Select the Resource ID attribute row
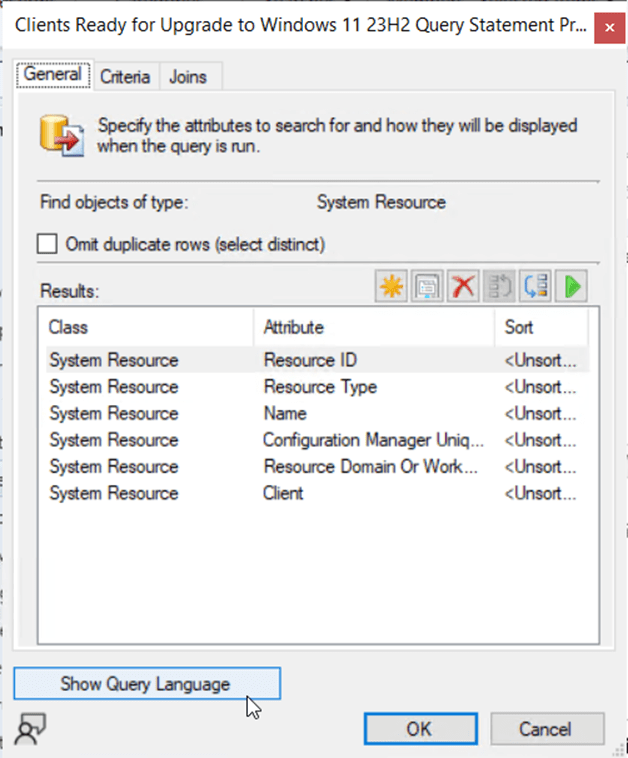The width and height of the screenshot is (628, 758). tap(310, 360)
